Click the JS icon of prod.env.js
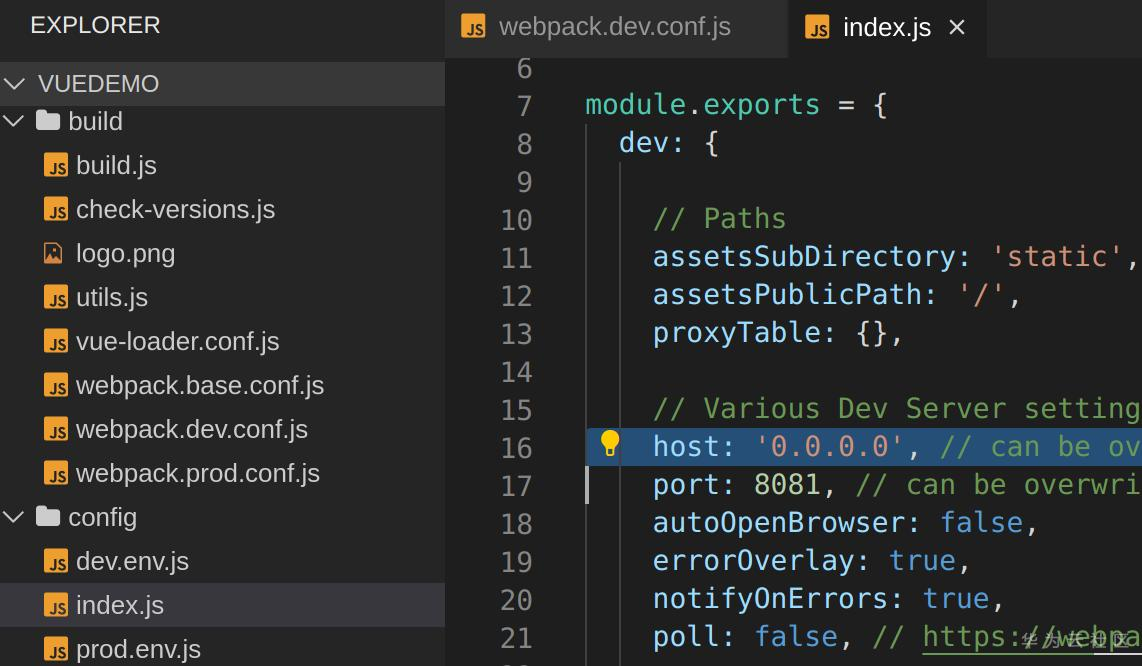 point(56,649)
